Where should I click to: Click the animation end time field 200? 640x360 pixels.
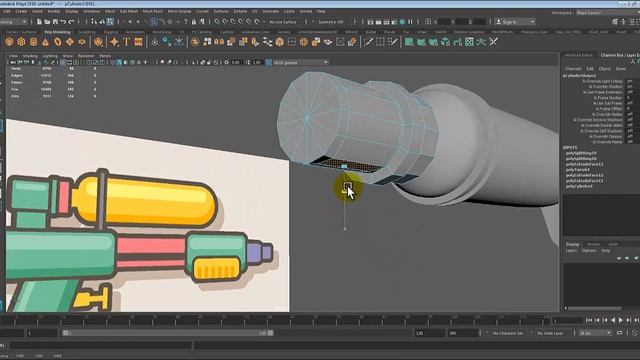point(463,333)
